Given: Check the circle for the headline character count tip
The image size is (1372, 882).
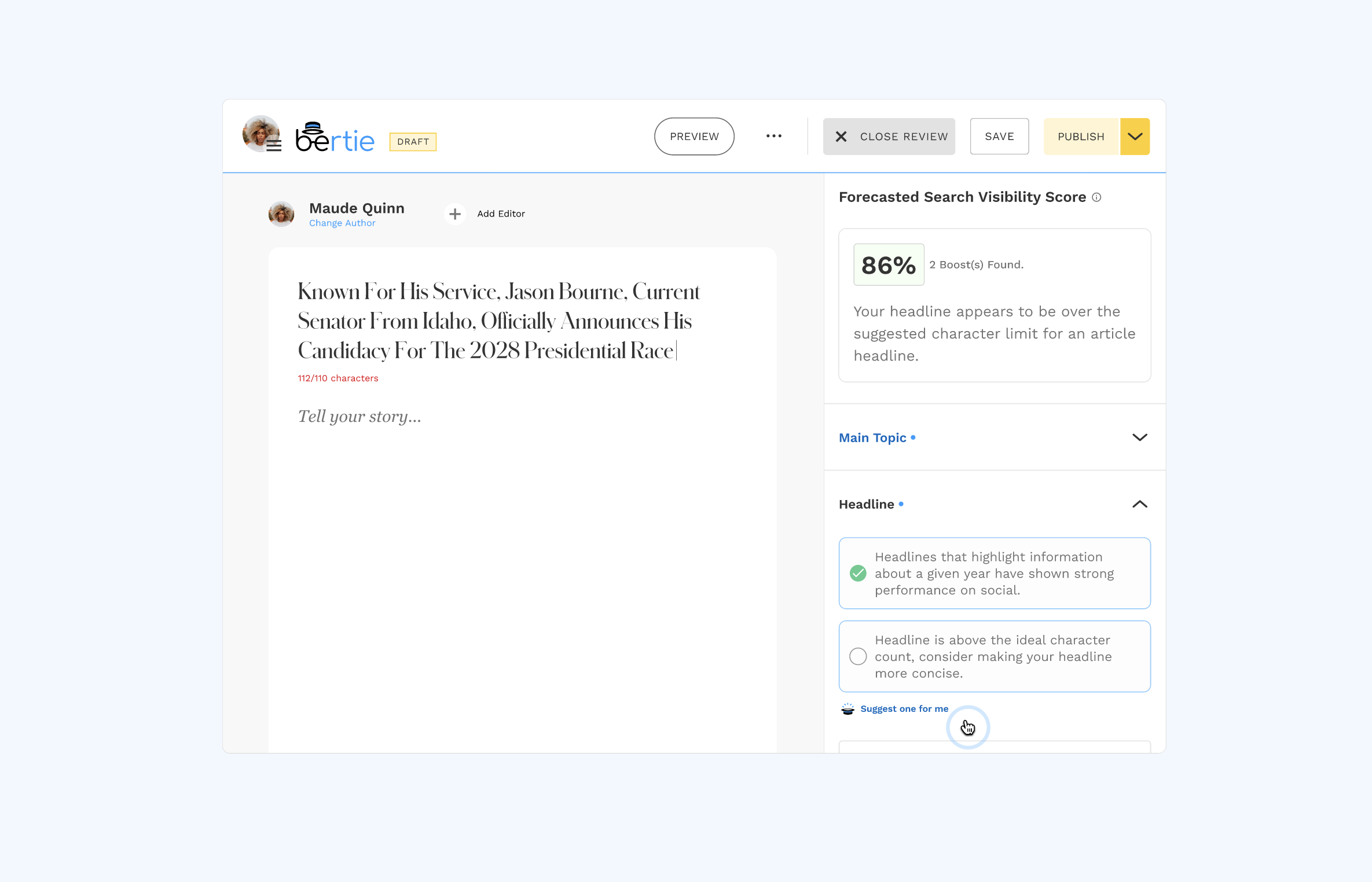Looking at the screenshot, I should pos(858,656).
